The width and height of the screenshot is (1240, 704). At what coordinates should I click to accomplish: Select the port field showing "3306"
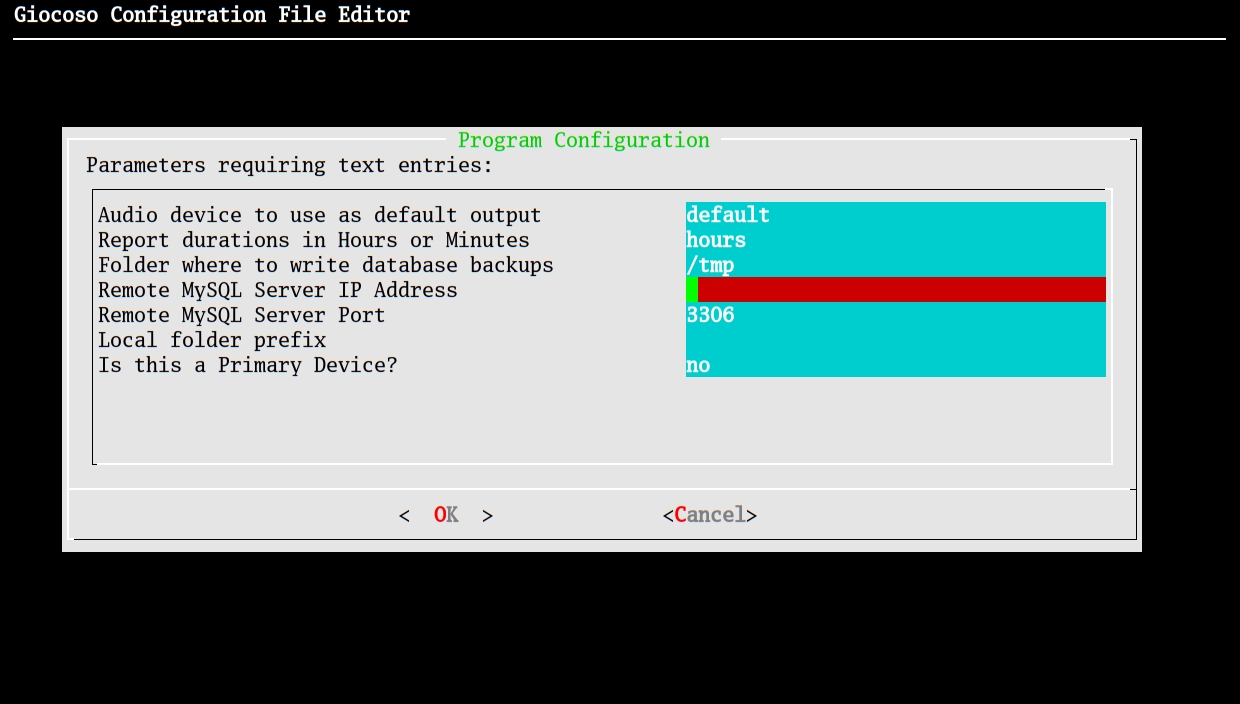pos(895,315)
